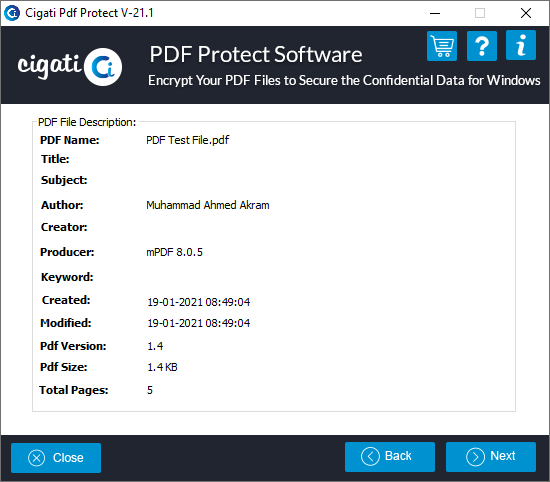Click the 'Encrypt Your PDF Files' tagline
Image resolution: width=550 pixels, height=482 pixels.
click(344, 80)
